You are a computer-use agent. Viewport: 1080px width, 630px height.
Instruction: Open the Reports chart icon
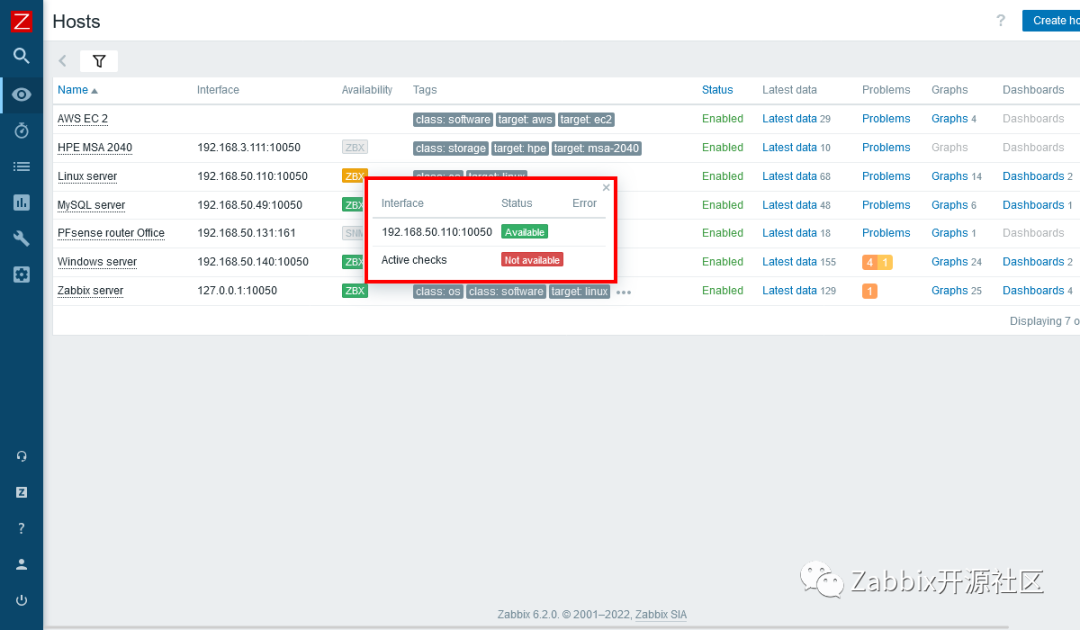[x=21, y=202]
